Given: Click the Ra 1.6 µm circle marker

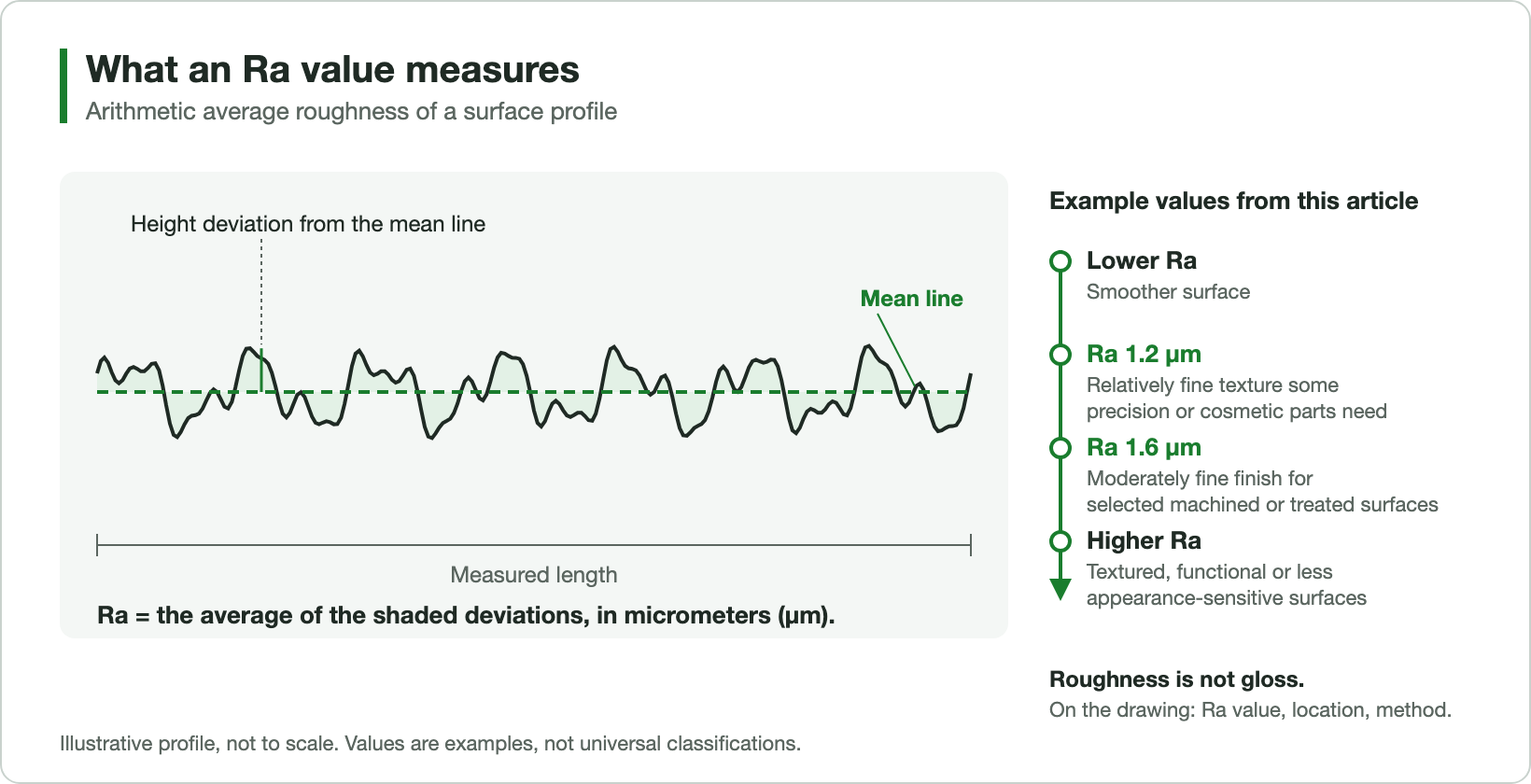Looking at the screenshot, I should [x=1060, y=448].
